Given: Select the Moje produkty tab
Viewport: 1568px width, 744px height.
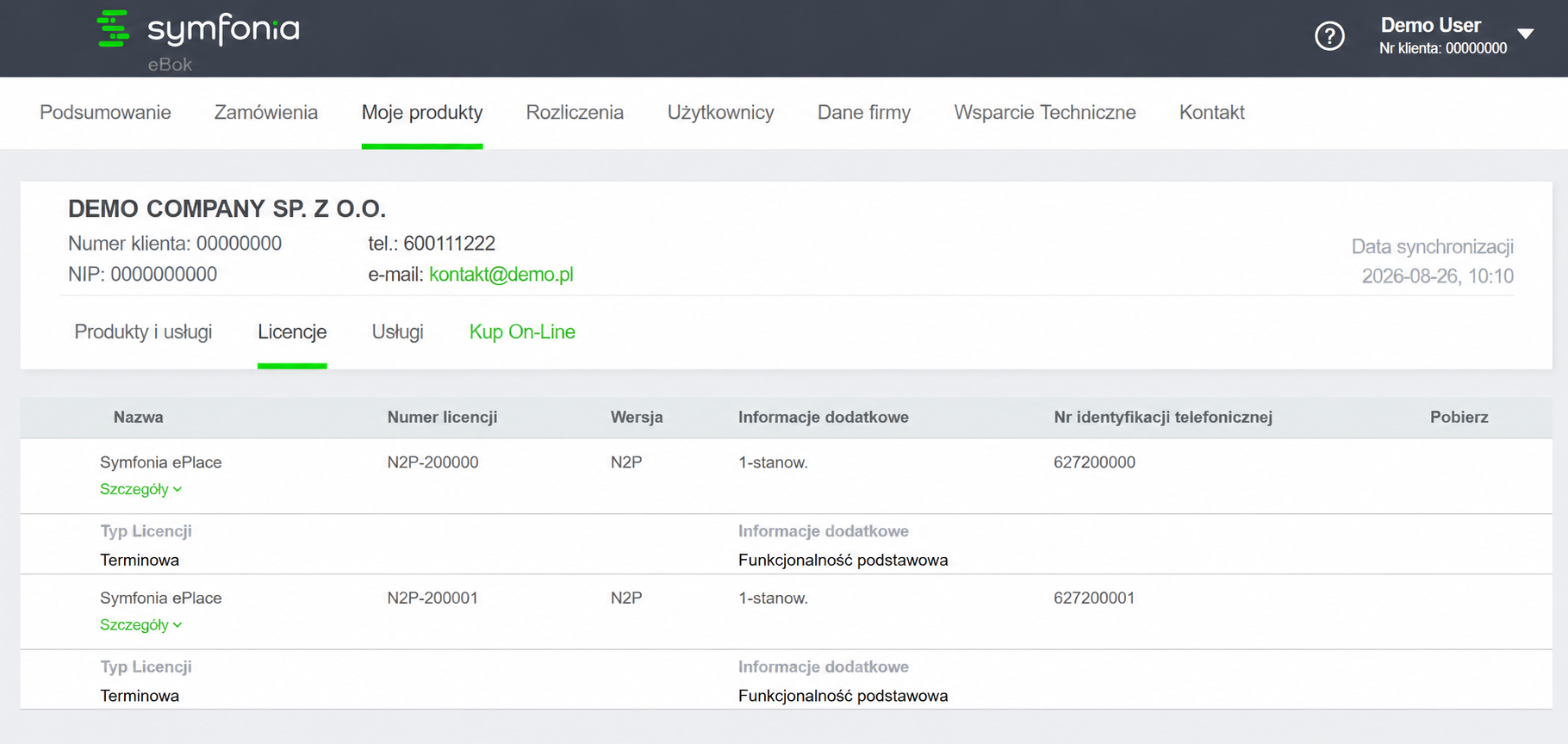Looking at the screenshot, I should tap(422, 113).
